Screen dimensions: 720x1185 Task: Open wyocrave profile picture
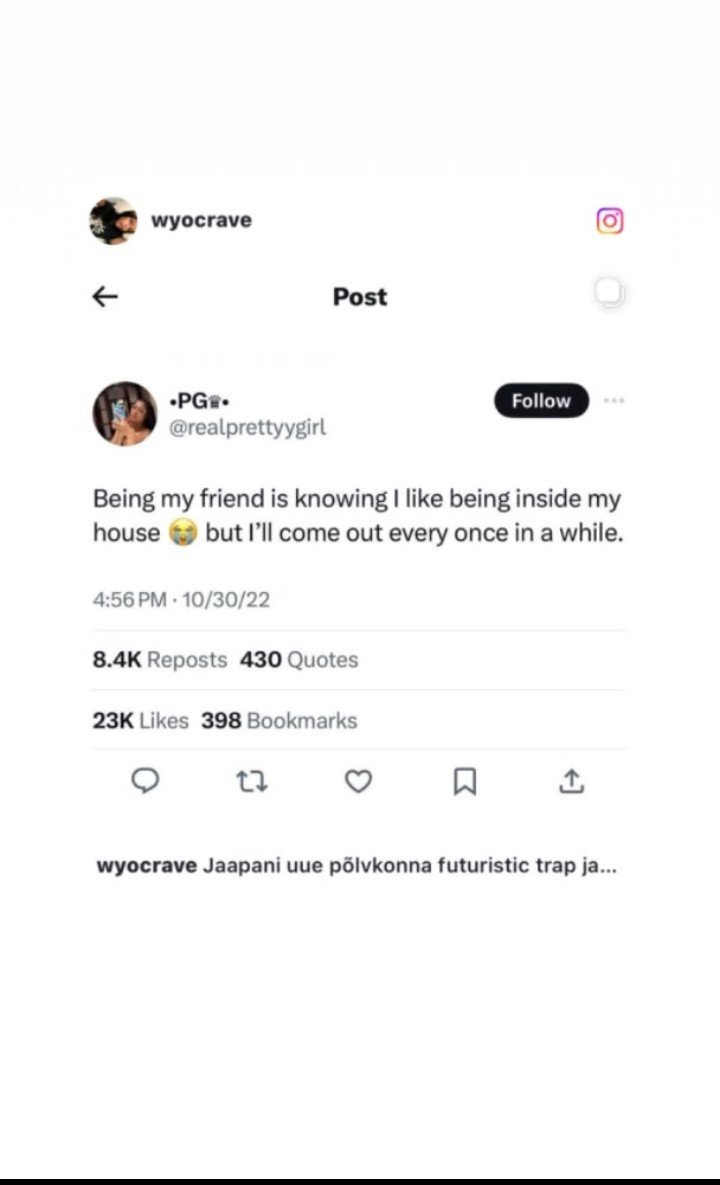pyautogui.click(x=113, y=221)
